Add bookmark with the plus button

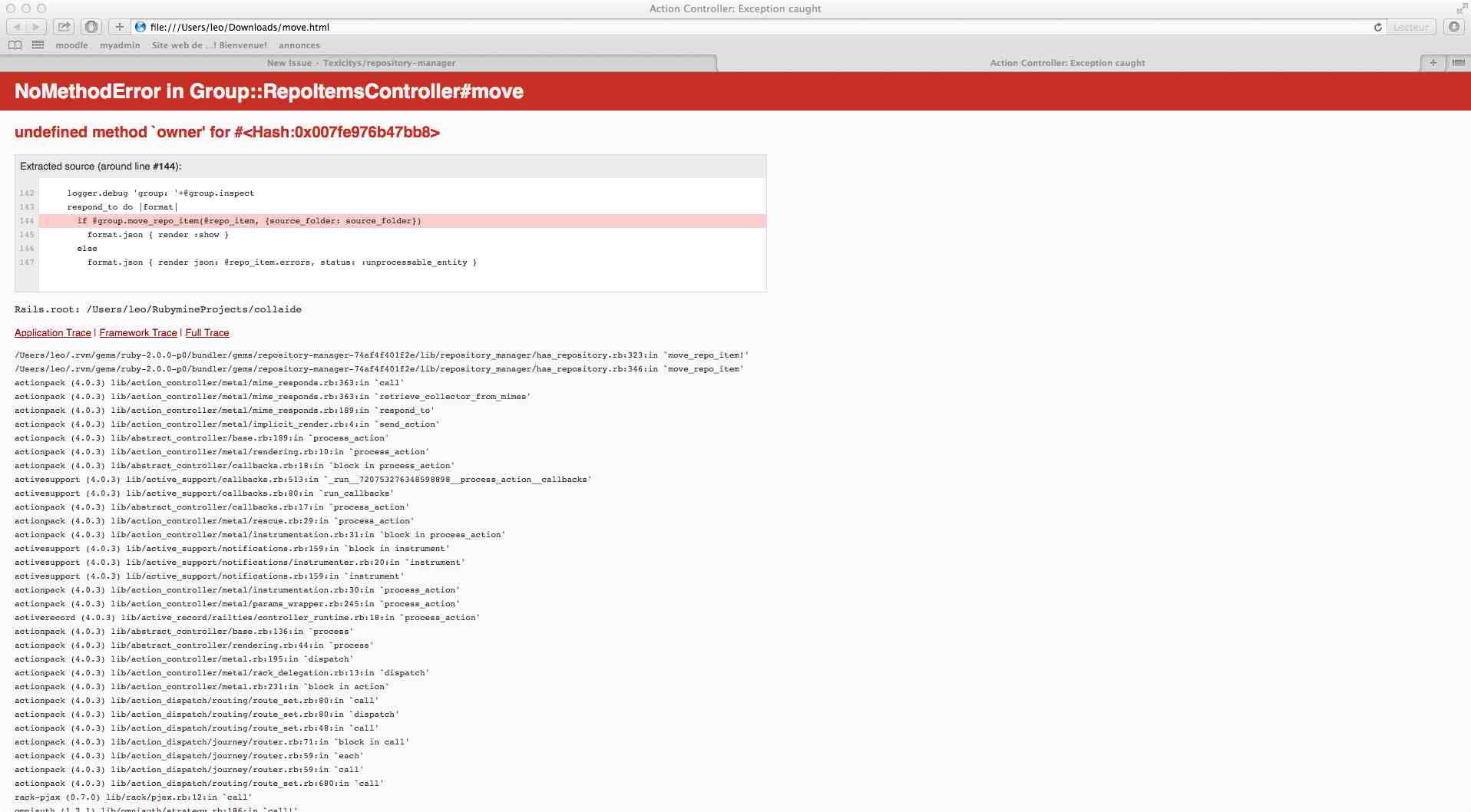point(120,27)
